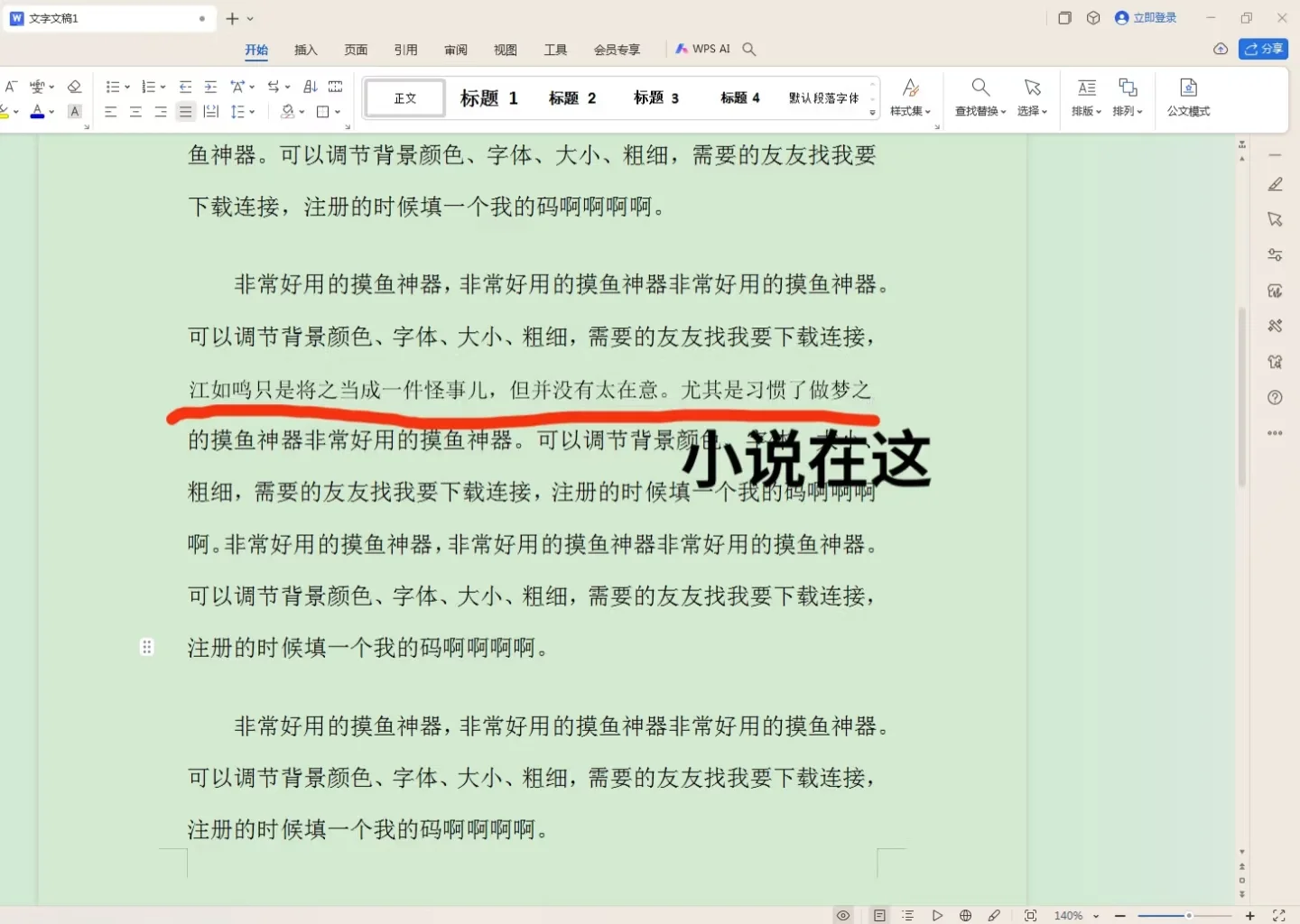Viewport: 1300px width, 924px height.
Task: Switch to the 插入 Insert tab
Action: tap(306, 50)
